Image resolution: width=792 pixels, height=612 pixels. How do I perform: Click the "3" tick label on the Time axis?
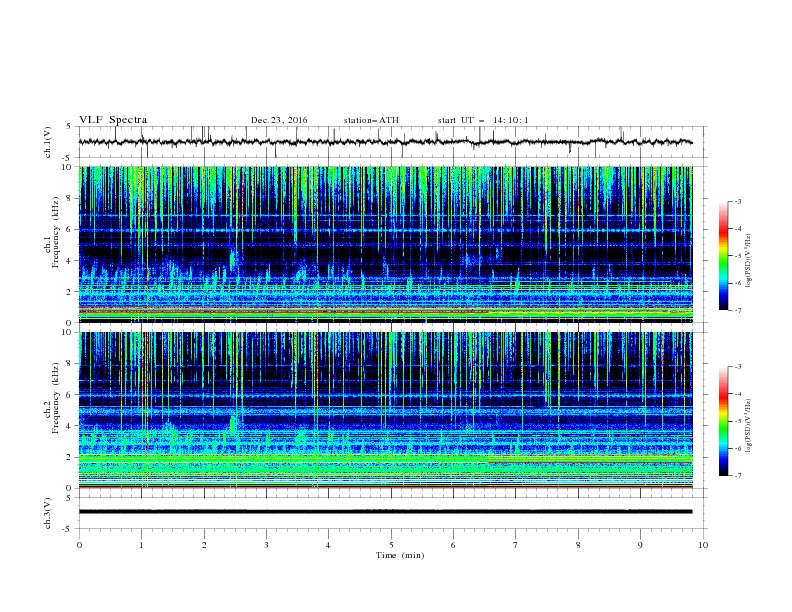[266, 545]
